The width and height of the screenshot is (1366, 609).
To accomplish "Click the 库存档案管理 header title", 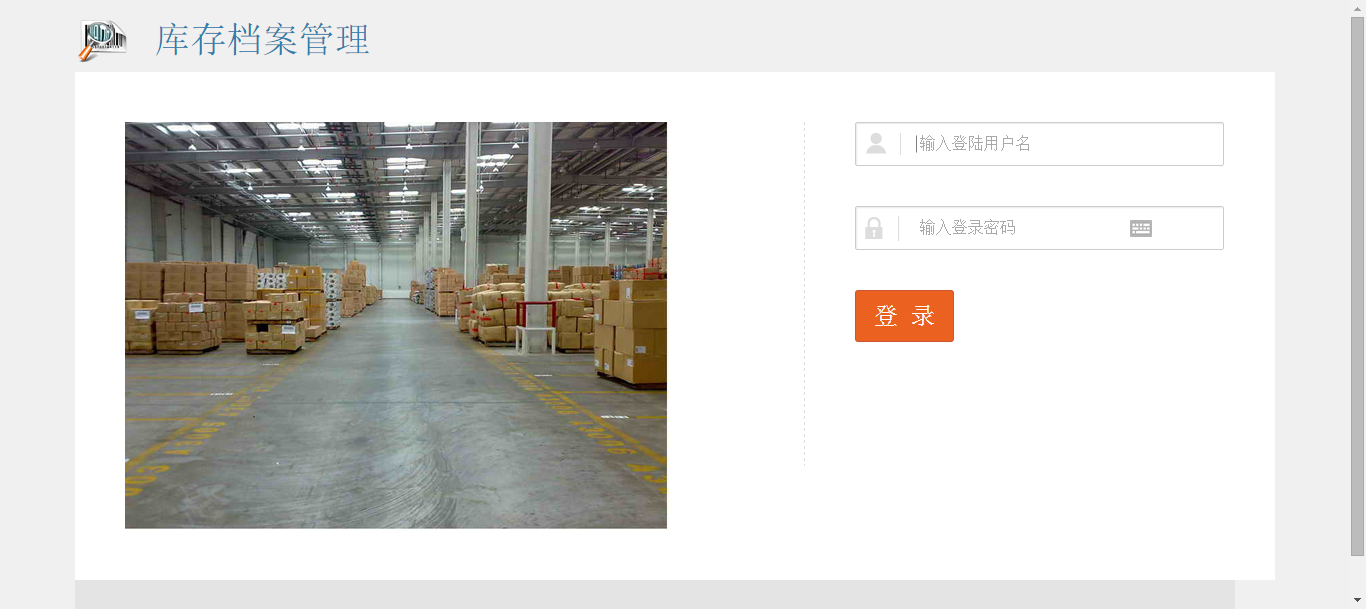I will click(x=263, y=40).
